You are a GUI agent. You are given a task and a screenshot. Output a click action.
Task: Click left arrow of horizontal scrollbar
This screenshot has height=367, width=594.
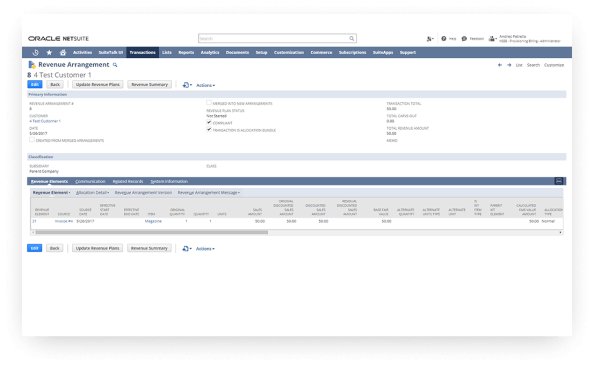coord(33,232)
